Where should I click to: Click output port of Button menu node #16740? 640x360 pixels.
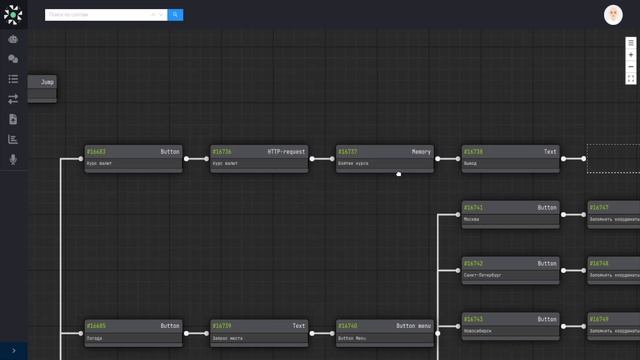pos(438,333)
